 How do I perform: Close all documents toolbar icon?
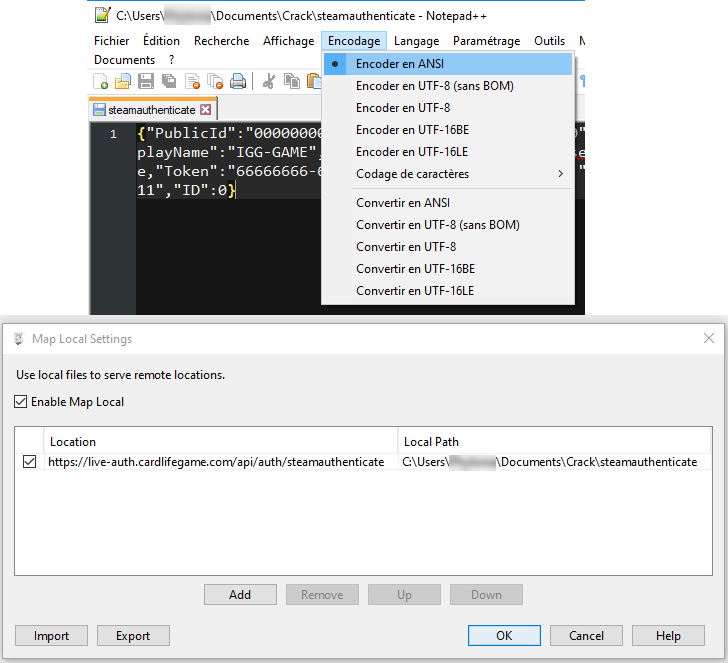[x=215, y=81]
